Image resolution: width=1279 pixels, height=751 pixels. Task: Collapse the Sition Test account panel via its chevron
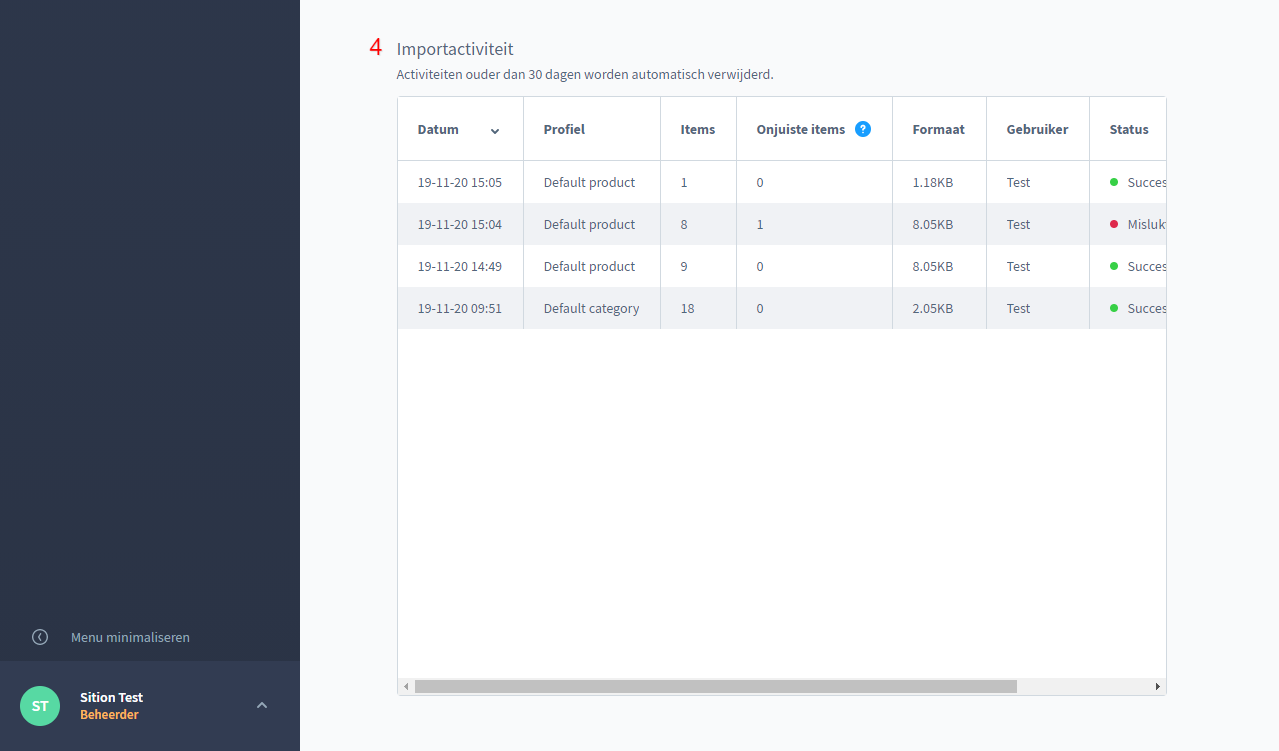pos(262,705)
